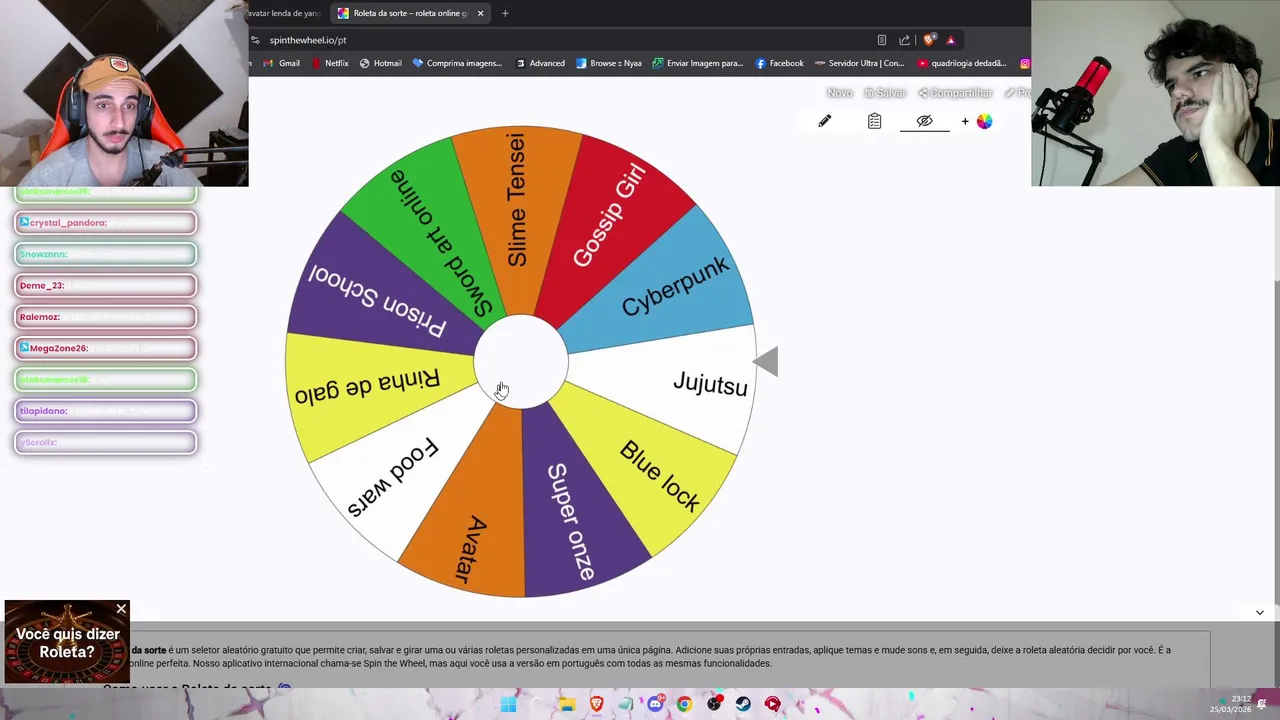Image resolution: width=1280 pixels, height=720 pixels.
Task: Click the share page icon in the address bar
Action: [x=905, y=40]
